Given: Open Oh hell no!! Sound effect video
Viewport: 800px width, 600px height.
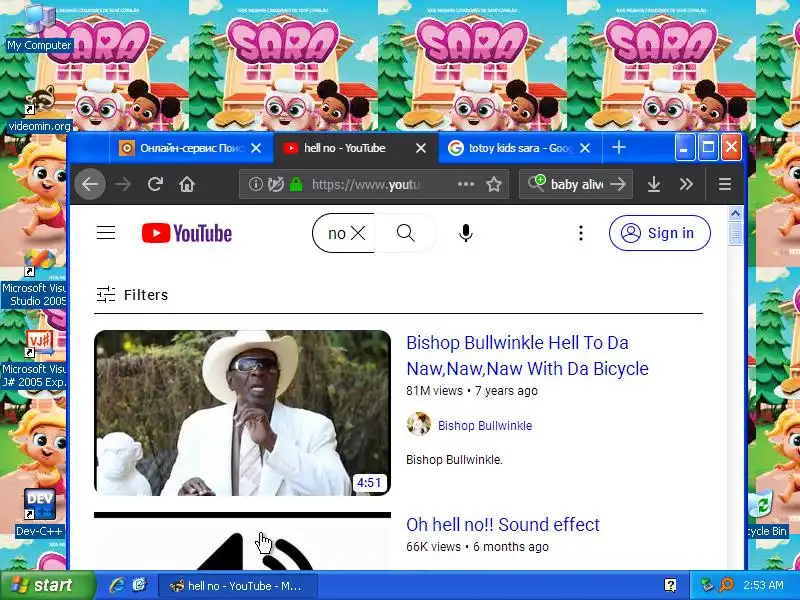Looking at the screenshot, I should pos(503,524).
